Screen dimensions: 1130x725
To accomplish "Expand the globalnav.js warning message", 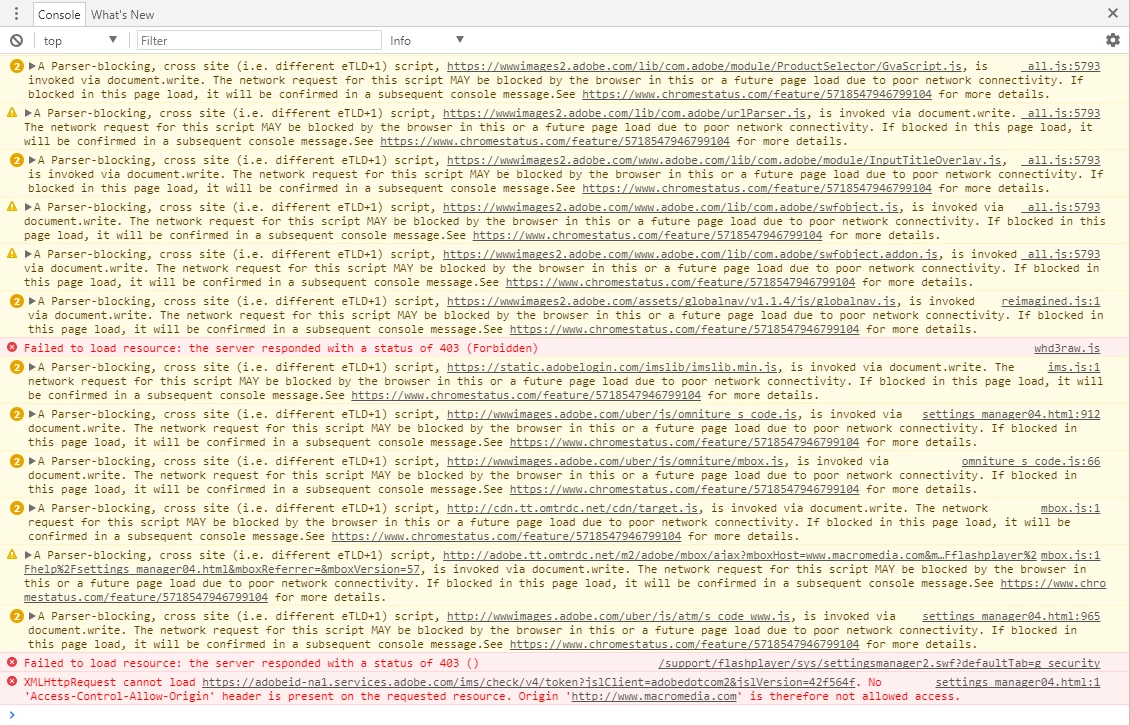I will click(32, 301).
